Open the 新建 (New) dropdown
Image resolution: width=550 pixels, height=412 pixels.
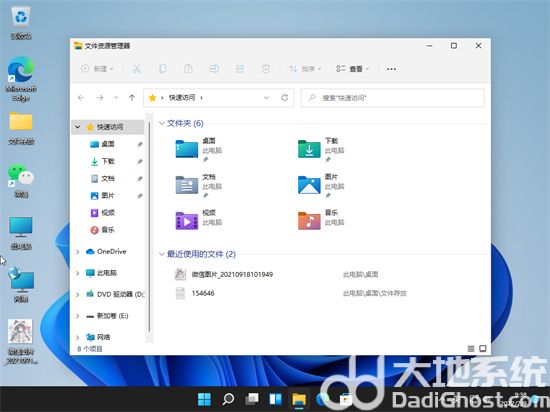pyautogui.click(x=97, y=69)
